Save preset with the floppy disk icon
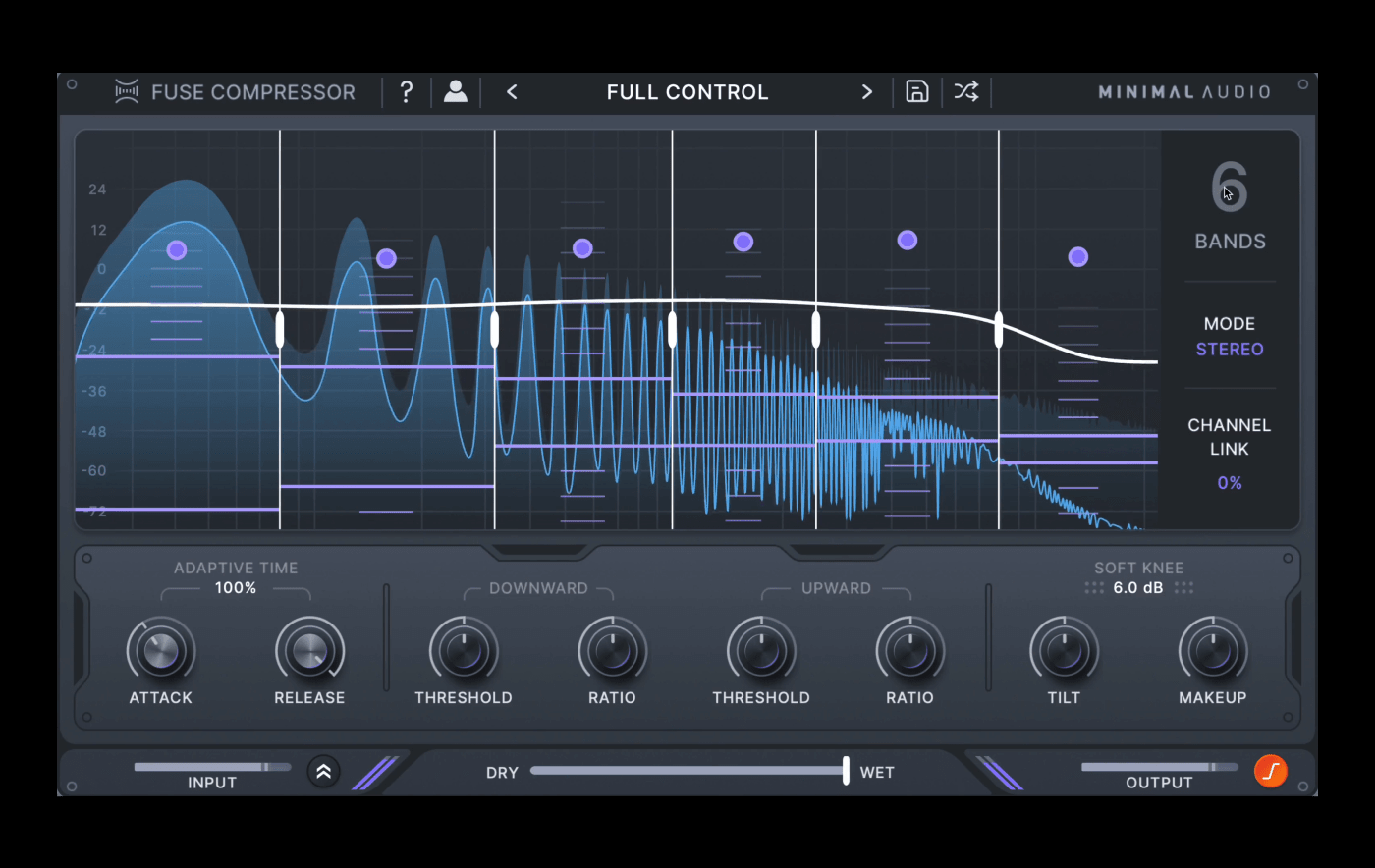 (x=916, y=92)
